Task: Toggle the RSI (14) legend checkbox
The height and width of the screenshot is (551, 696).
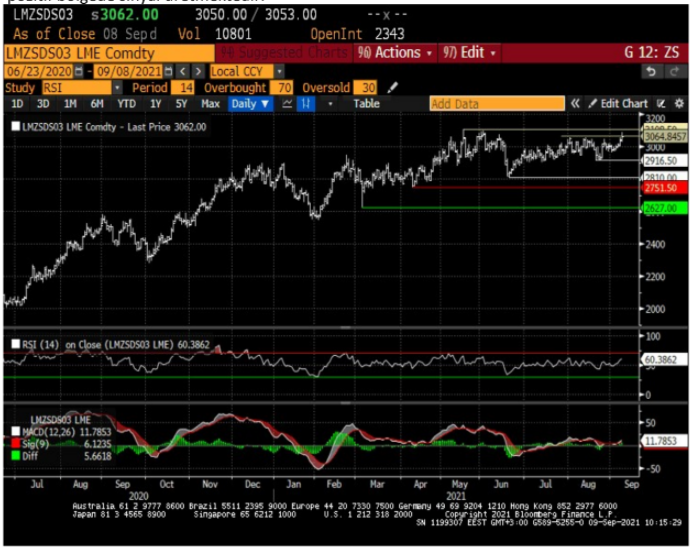Action: pyautogui.click(x=16, y=344)
